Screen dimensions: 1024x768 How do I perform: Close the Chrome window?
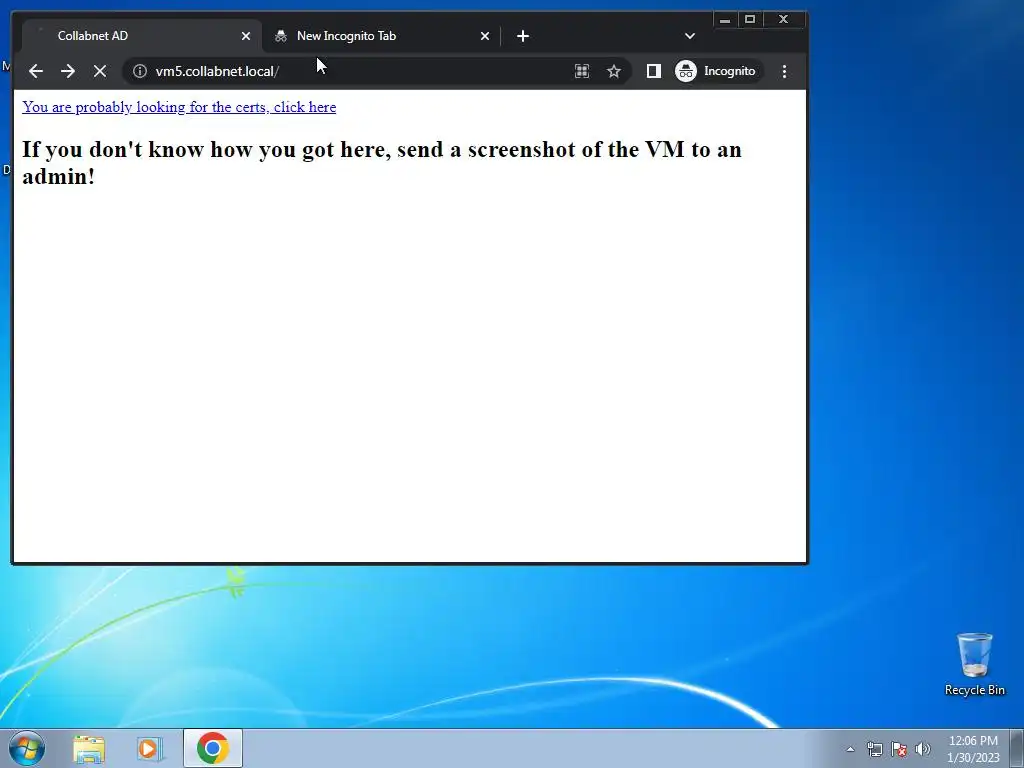[x=784, y=20]
